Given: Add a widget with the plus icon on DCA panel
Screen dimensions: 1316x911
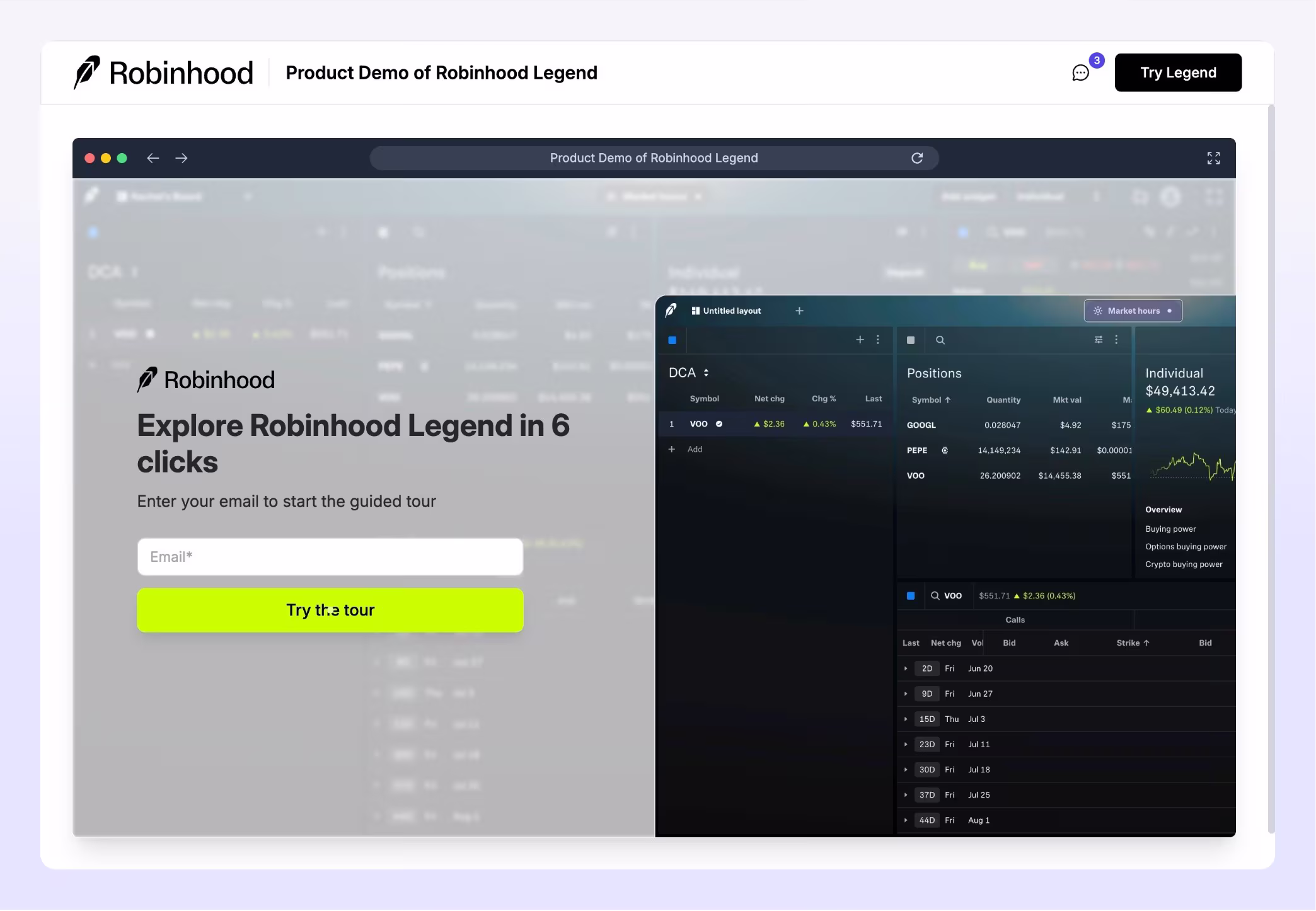Looking at the screenshot, I should click(860, 340).
